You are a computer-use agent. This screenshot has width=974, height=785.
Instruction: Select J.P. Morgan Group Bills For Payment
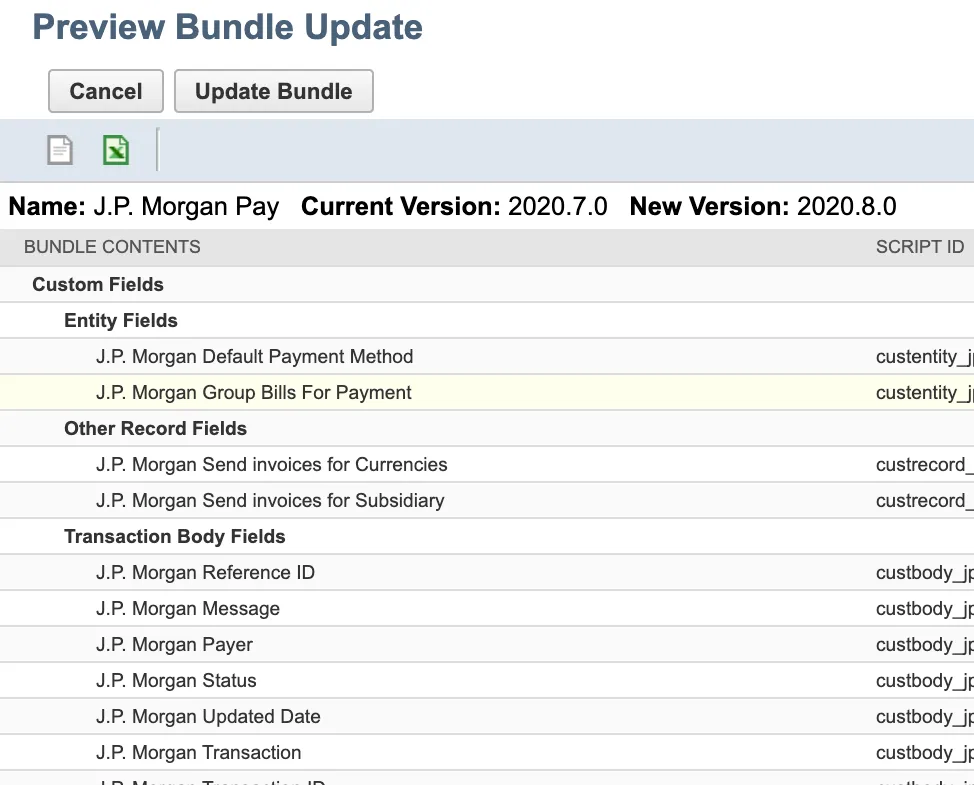pyautogui.click(x=487, y=392)
